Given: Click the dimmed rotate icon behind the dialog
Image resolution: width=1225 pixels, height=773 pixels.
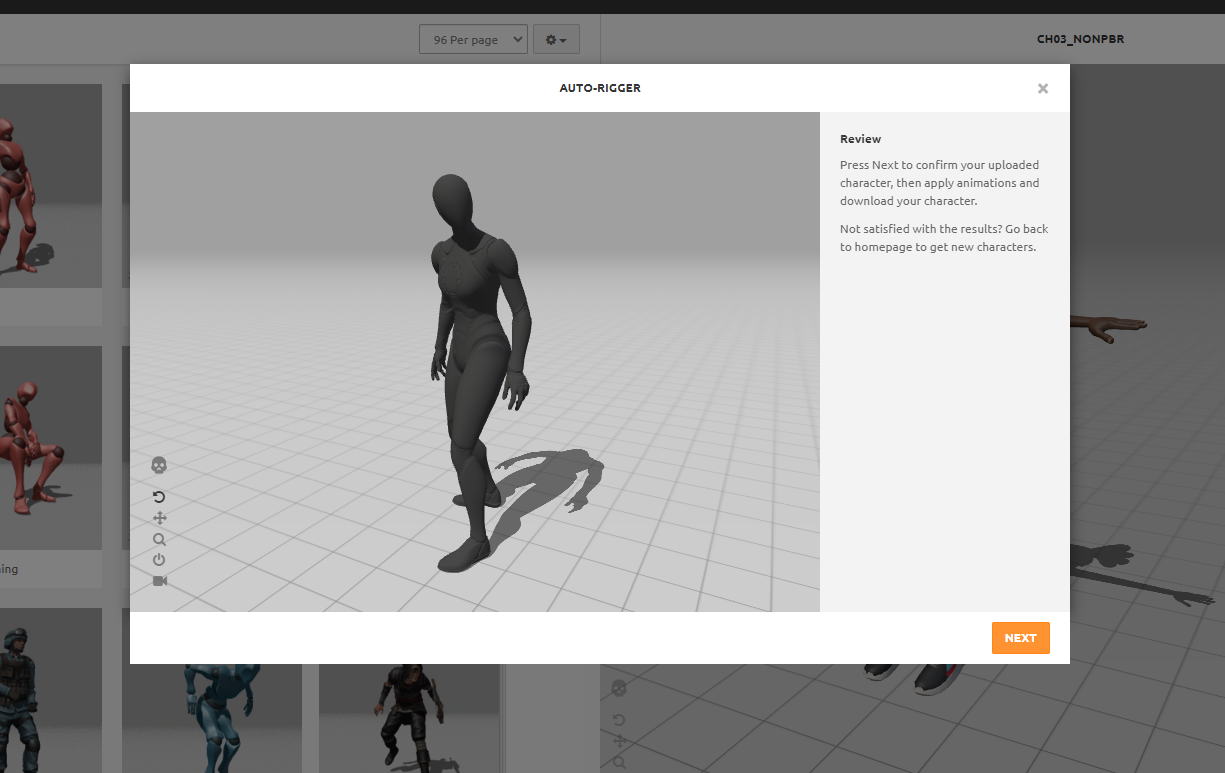Looking at the screenshot, I should pyautogui.click(x=619, y=720).
